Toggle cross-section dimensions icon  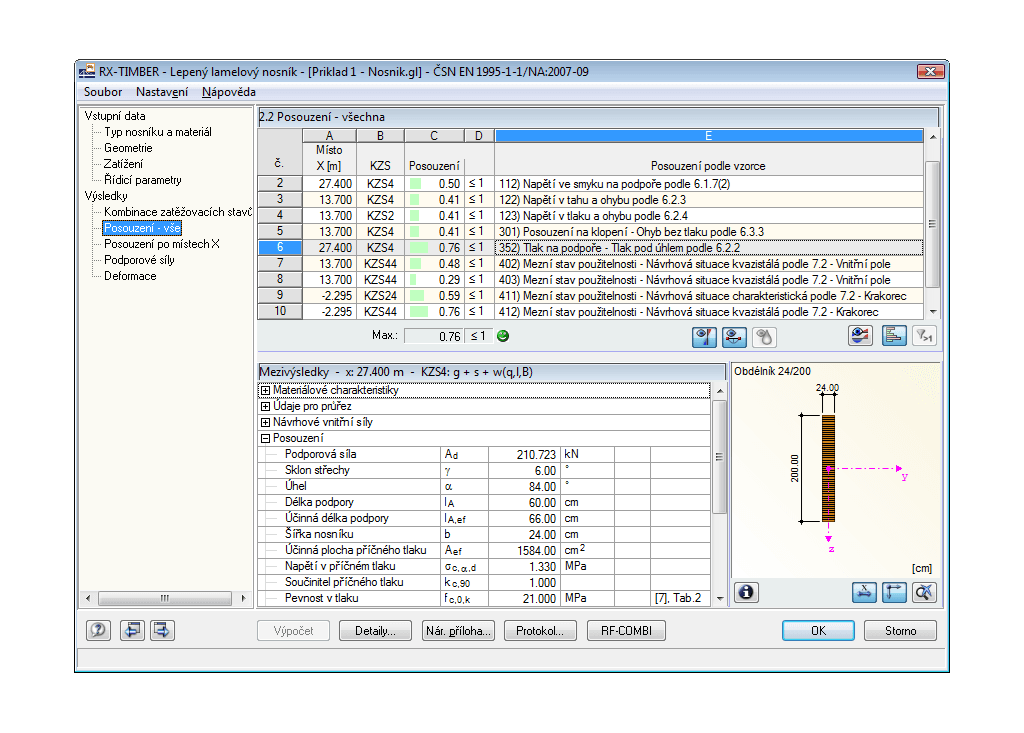coord(894,592)
